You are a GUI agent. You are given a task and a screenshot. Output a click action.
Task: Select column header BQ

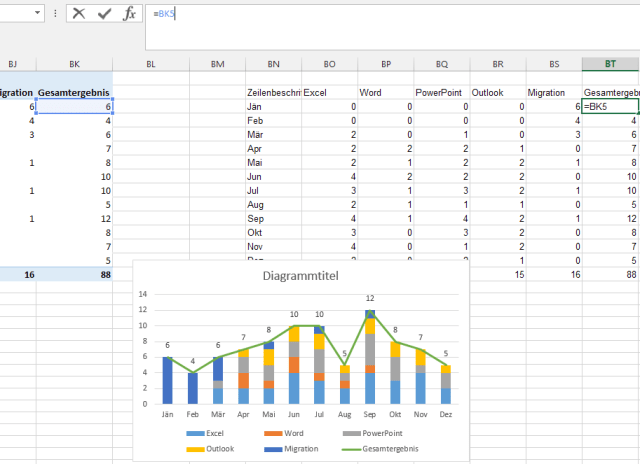point(442,64)
